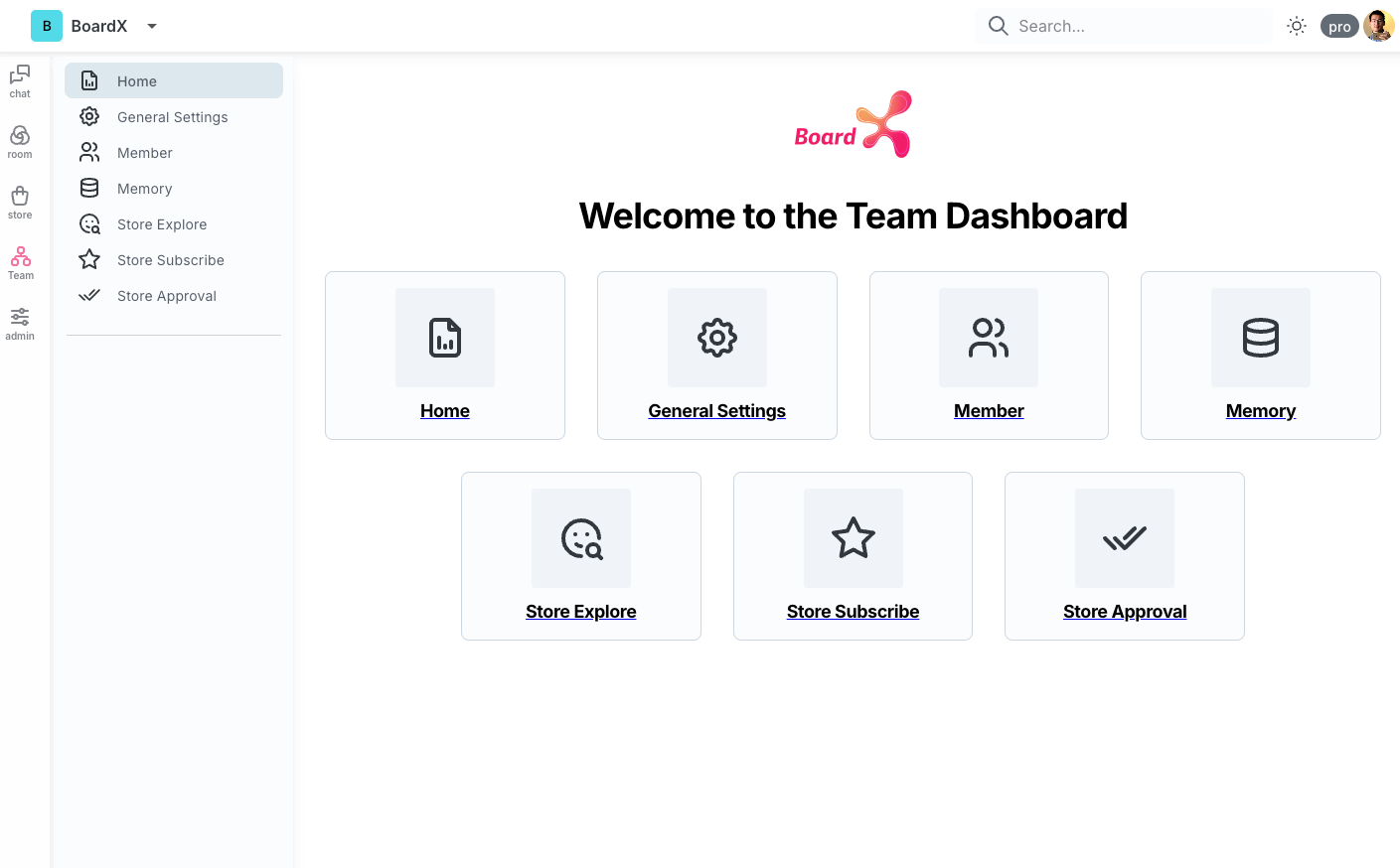Open Store Explore in the sidebar
The width and height of the screenshot is (1400, 868).
[174, 223]
